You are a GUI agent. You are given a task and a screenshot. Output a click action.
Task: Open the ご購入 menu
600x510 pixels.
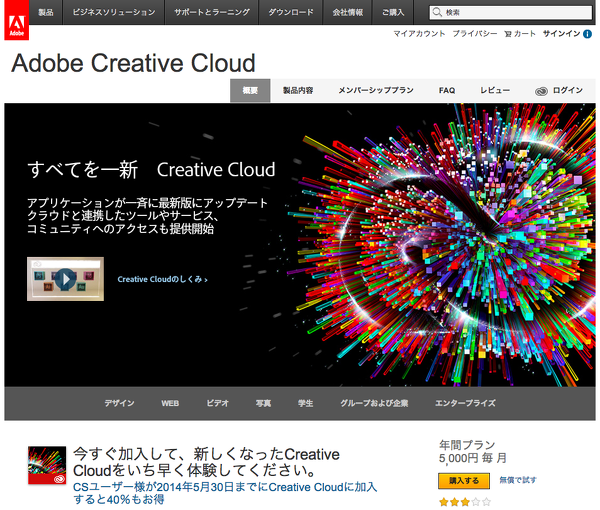(393, 12)
